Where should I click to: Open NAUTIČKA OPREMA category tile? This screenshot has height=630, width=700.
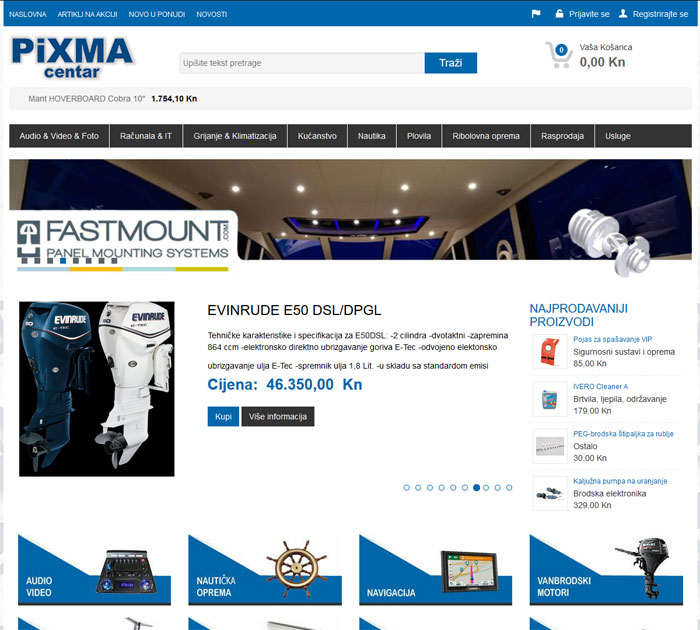click(x=265, y=570)
